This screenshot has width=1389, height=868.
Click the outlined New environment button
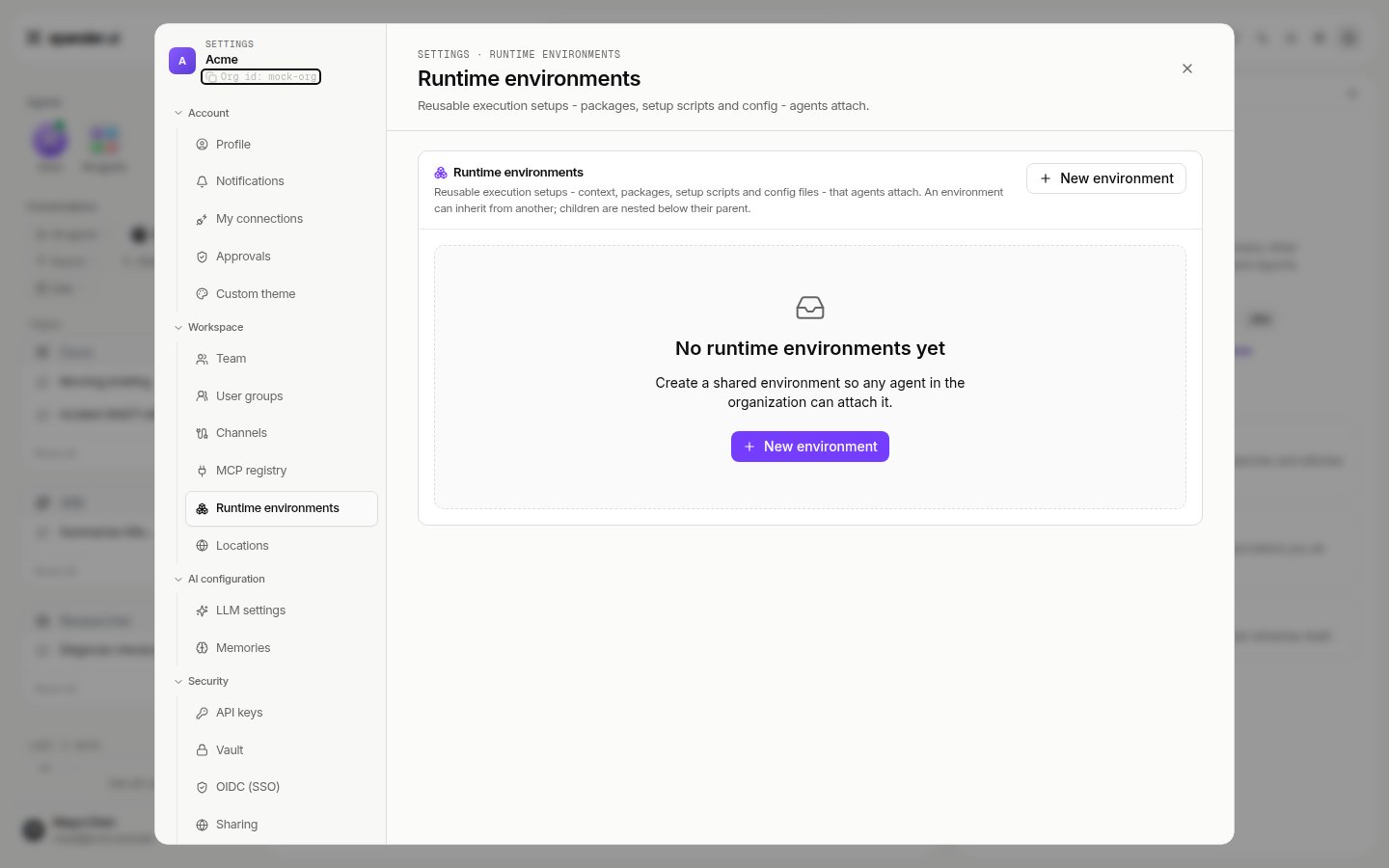click(1106, 178)
